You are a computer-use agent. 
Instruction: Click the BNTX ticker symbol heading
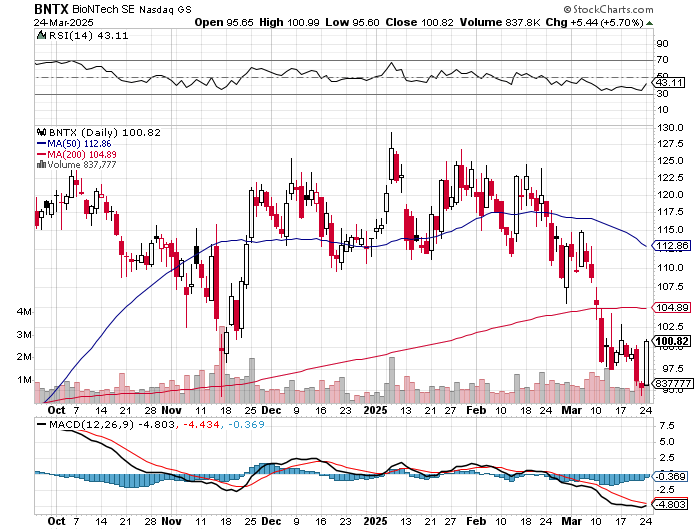click(x=51, y=9)
